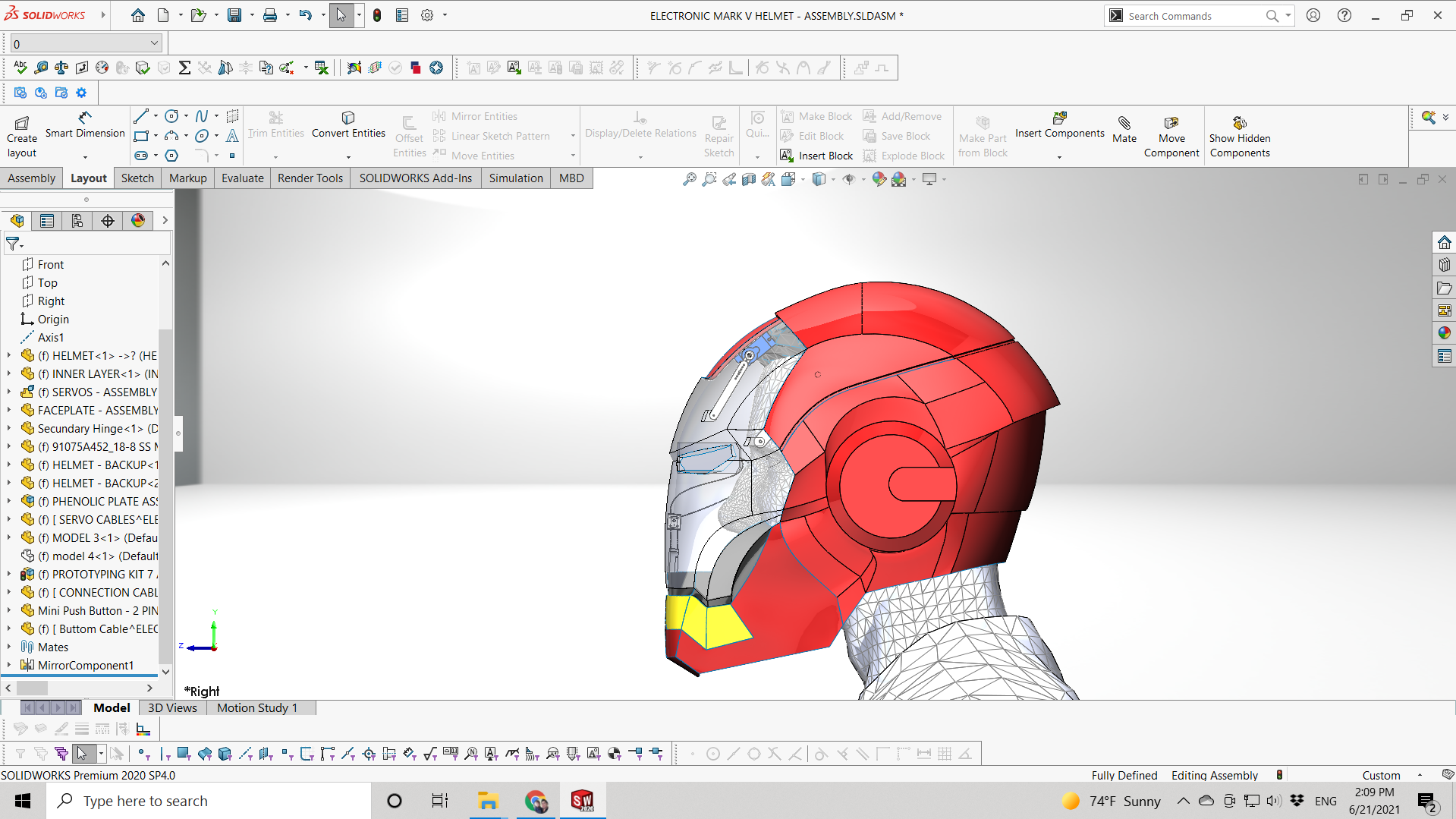1456x819 pixels.
Task: Open the DisplayManager appearance tab
Action: pyautogui.click(x=138, y=221)
